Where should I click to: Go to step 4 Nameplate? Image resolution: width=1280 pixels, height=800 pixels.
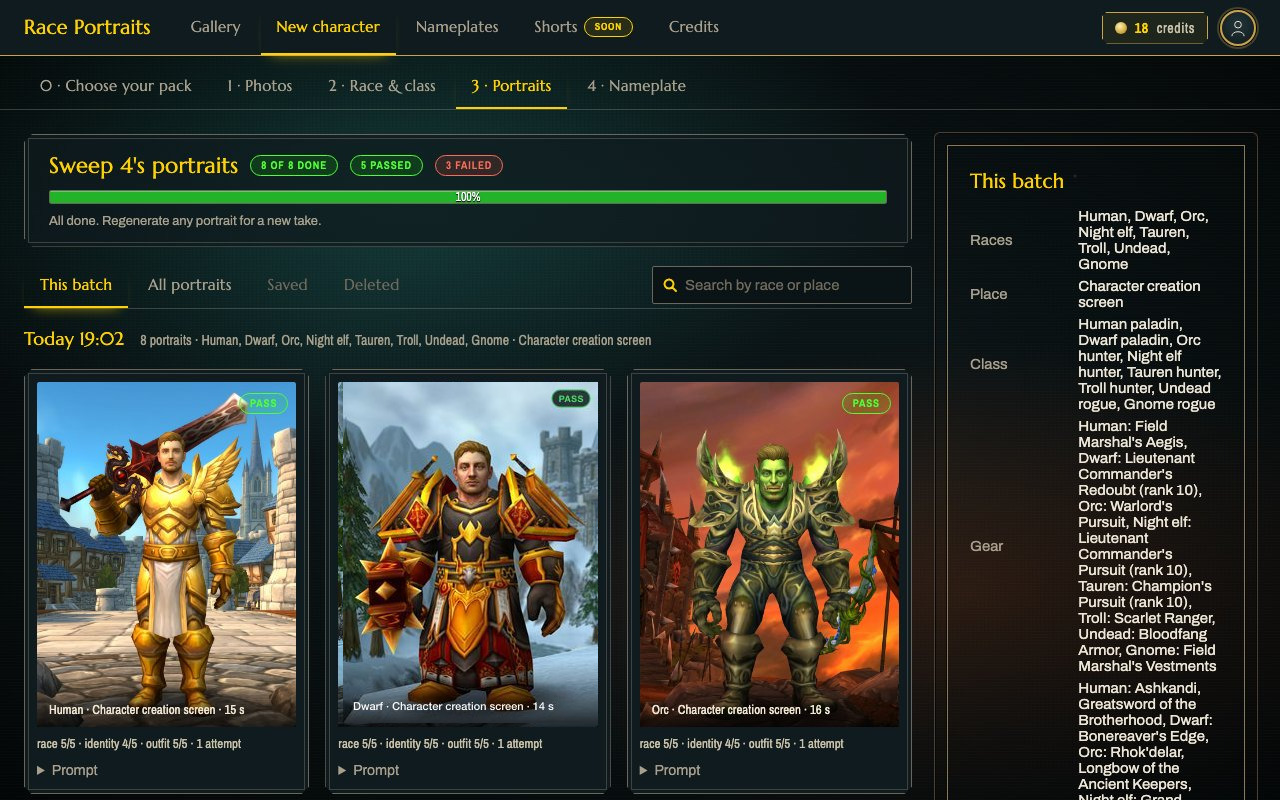[x=637, y=86]
